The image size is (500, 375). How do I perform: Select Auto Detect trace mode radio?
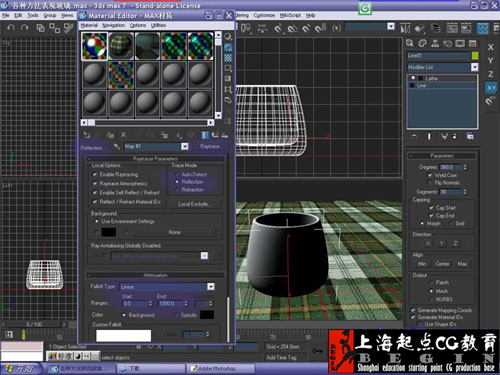click(177, 174)
